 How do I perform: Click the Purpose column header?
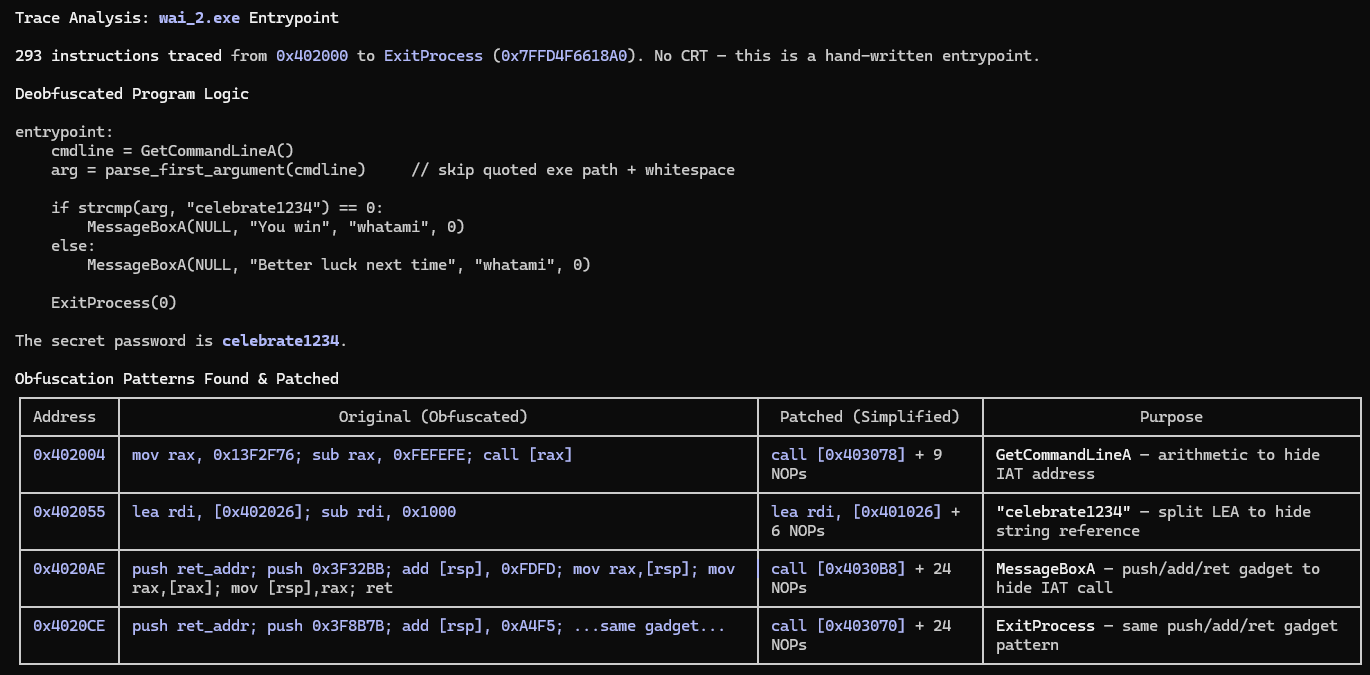coord(1171,417)
